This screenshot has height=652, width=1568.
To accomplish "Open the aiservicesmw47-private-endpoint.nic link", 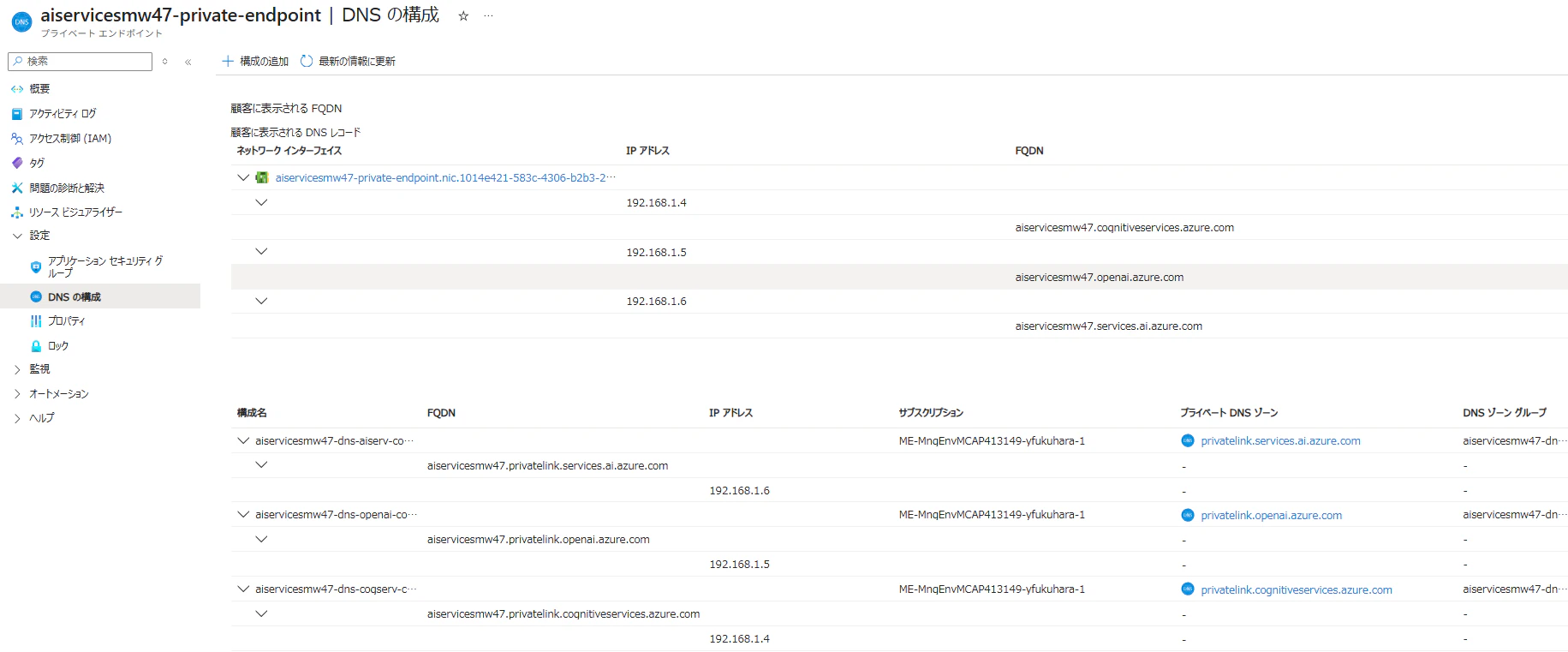I will (445, 177).
